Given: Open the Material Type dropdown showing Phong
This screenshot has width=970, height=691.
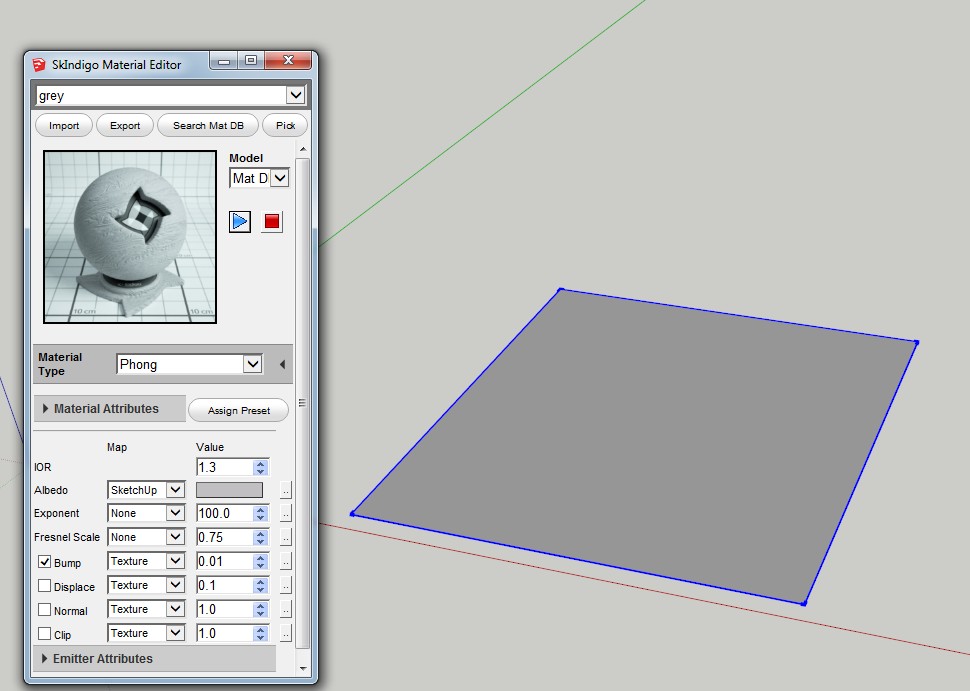Looking at the screenshot, I should pyautogui.click(x=189, y=365).
